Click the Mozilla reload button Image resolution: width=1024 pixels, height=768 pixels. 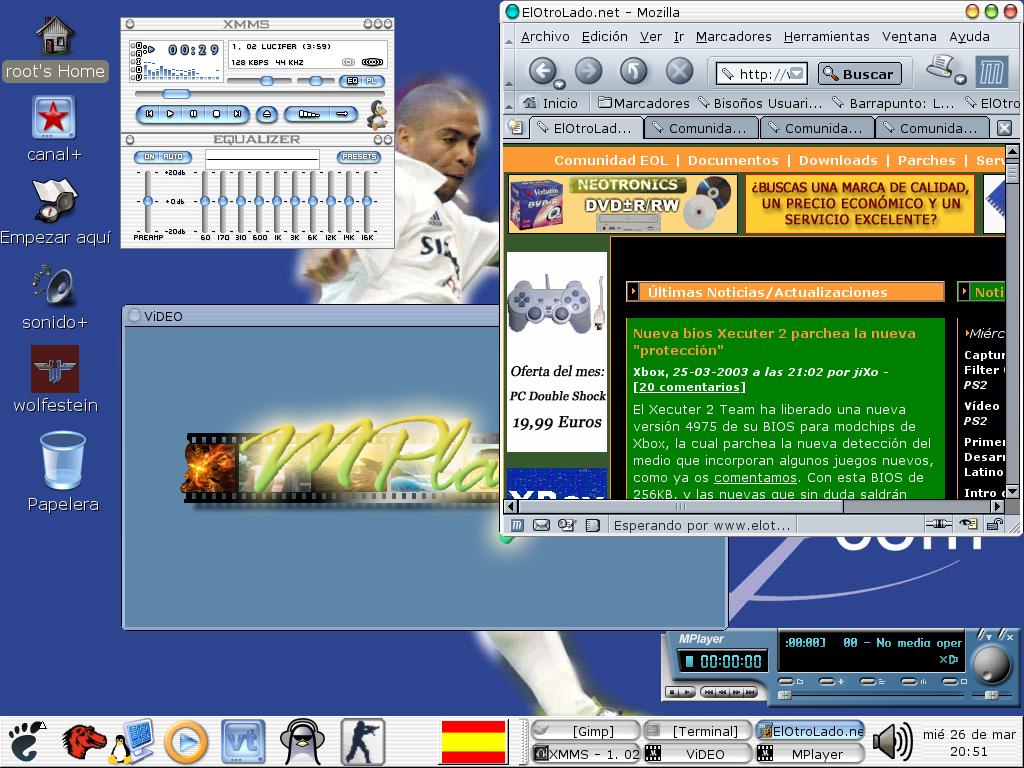(633, 71)
